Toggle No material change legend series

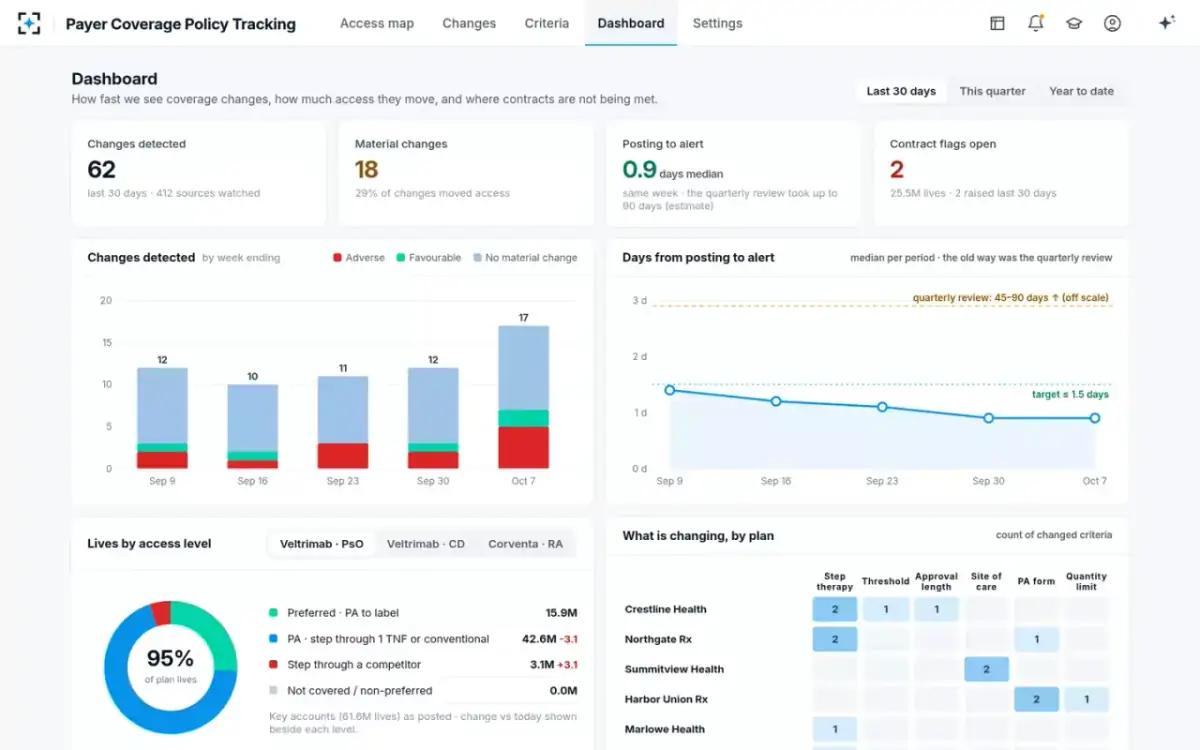[x=524, y=258]
